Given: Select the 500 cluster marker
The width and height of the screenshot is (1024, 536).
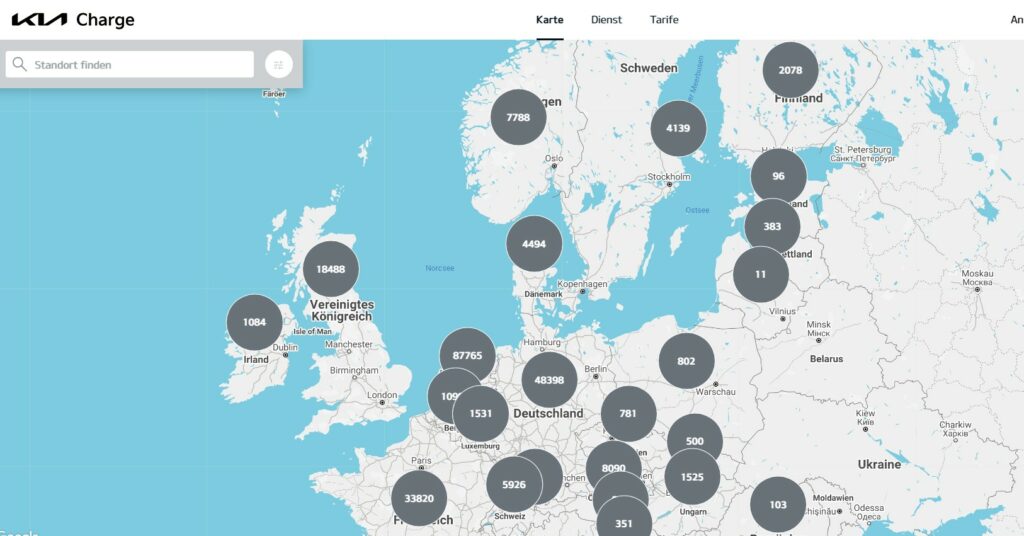Looking at the screenshot, I should tap(695, 441).
